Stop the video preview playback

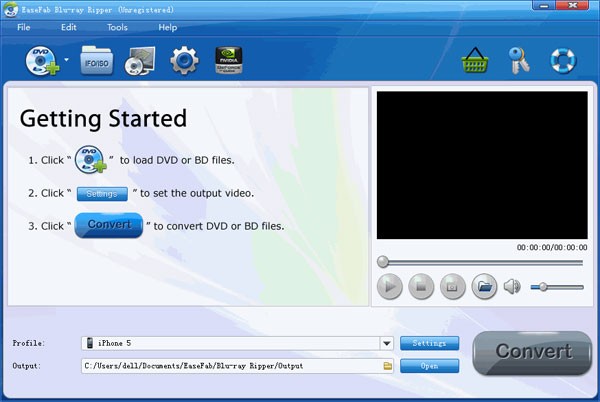click(x=421, y=287)
